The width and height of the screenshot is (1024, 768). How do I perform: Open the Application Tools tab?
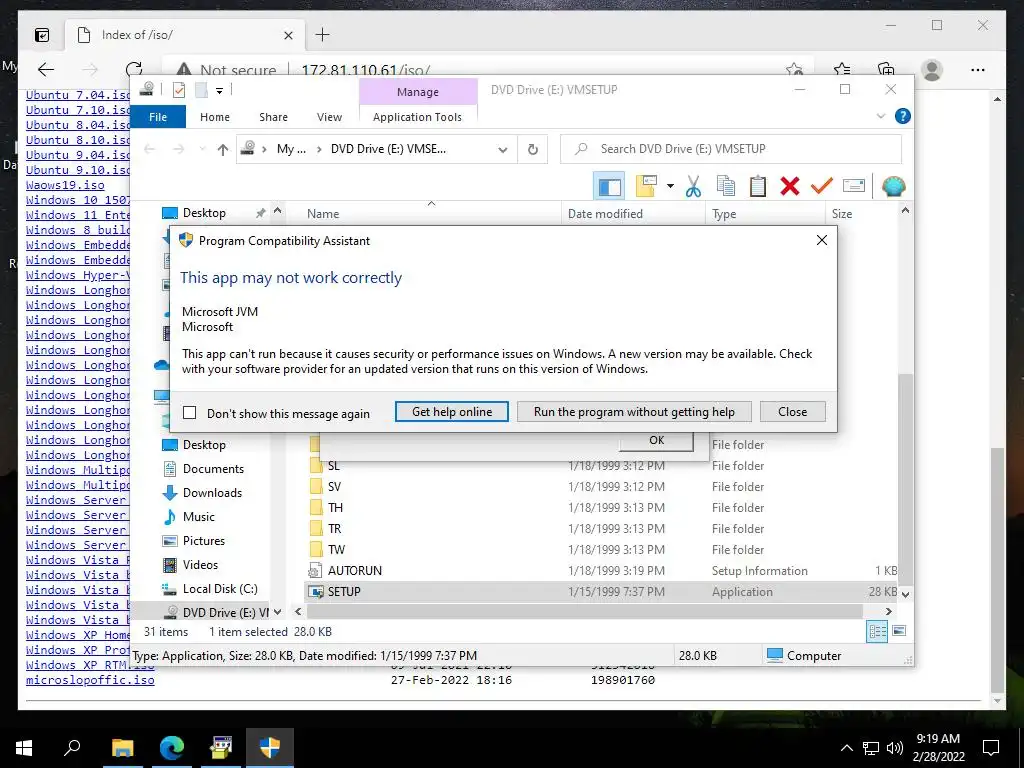click(x=417, y=117)
